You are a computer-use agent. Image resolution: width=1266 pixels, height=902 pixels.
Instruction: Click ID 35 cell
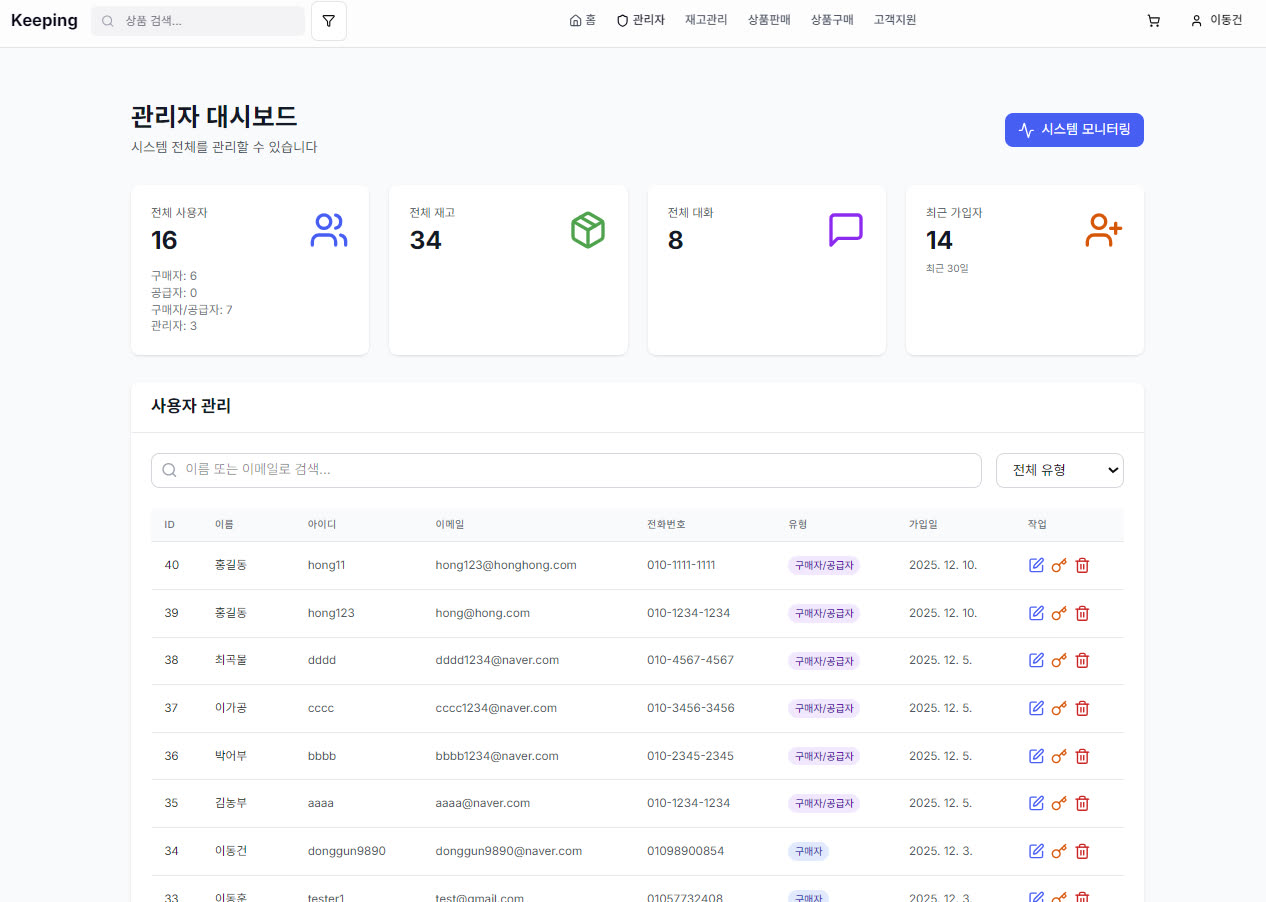coord(172,803)
